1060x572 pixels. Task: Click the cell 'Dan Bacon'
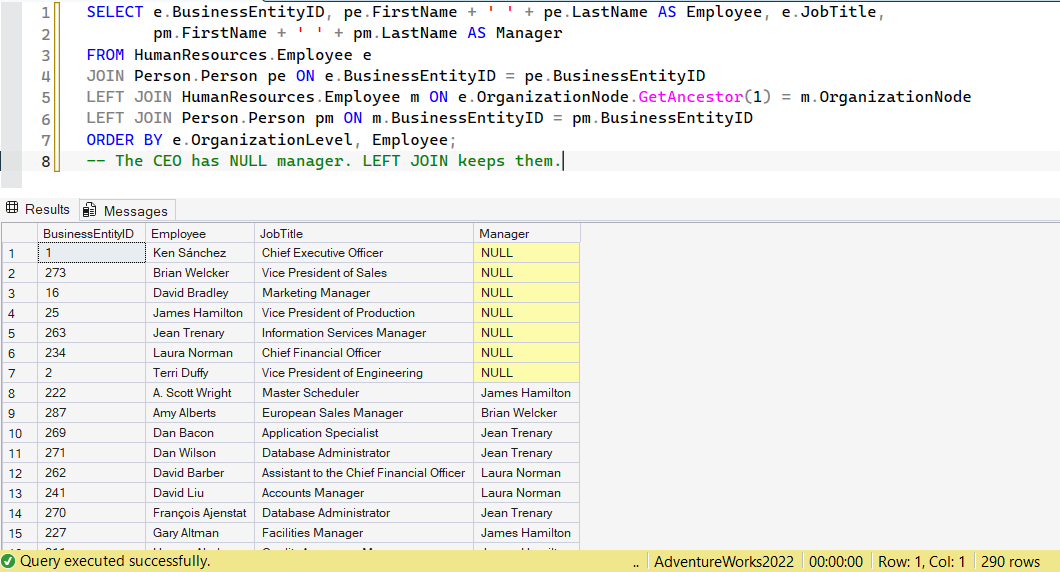200,433
